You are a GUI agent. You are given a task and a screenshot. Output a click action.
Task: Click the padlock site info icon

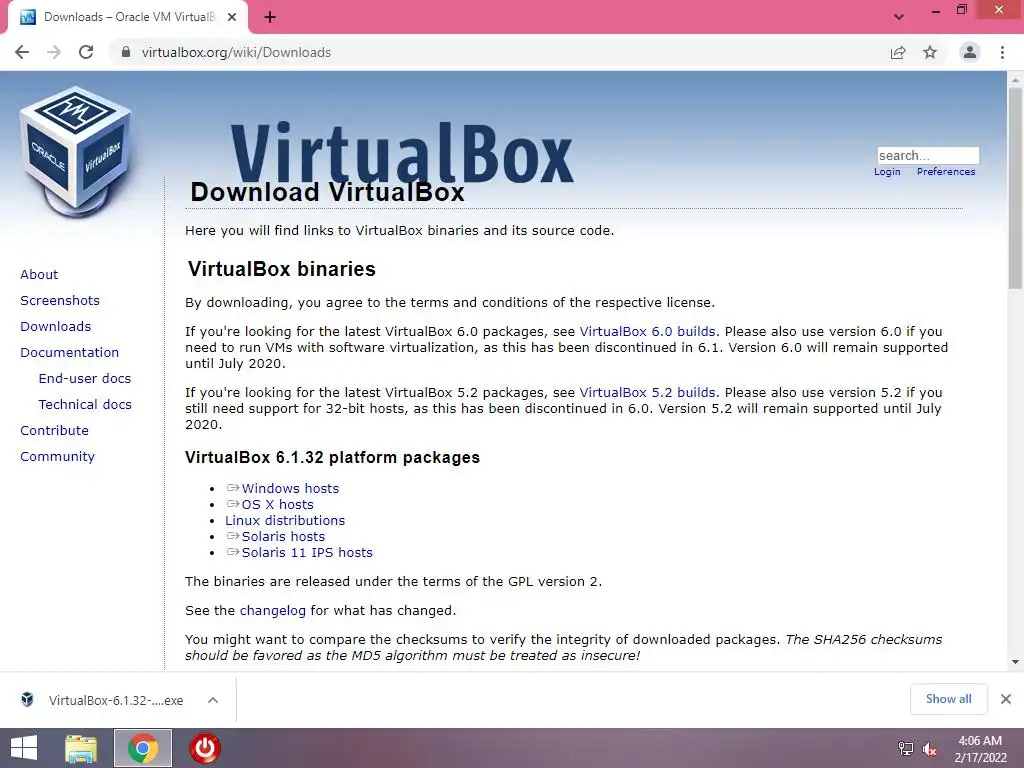tap(126, 52)
